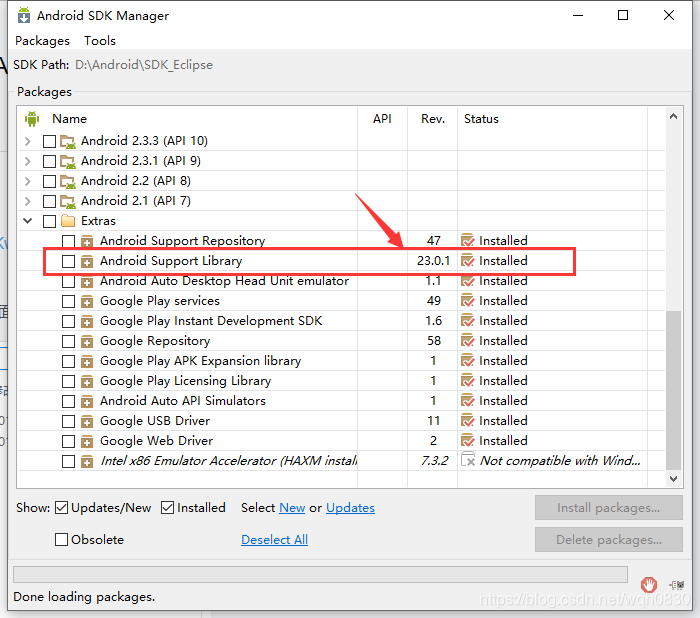Check the Android Support Library checkbox
The height and width of the screenshot is (618, 700).
click(68, 261)
